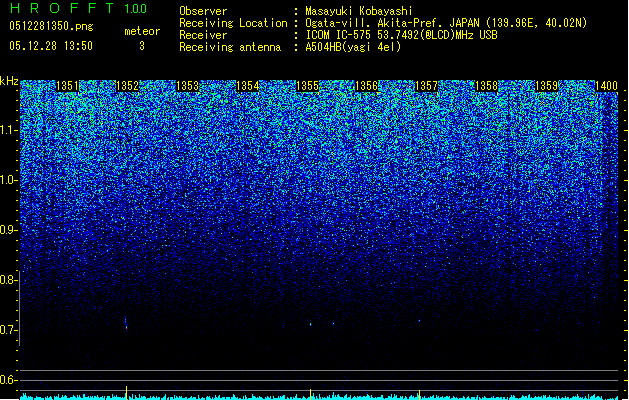Click the 'Observer' field label

(x=203, y=11)
